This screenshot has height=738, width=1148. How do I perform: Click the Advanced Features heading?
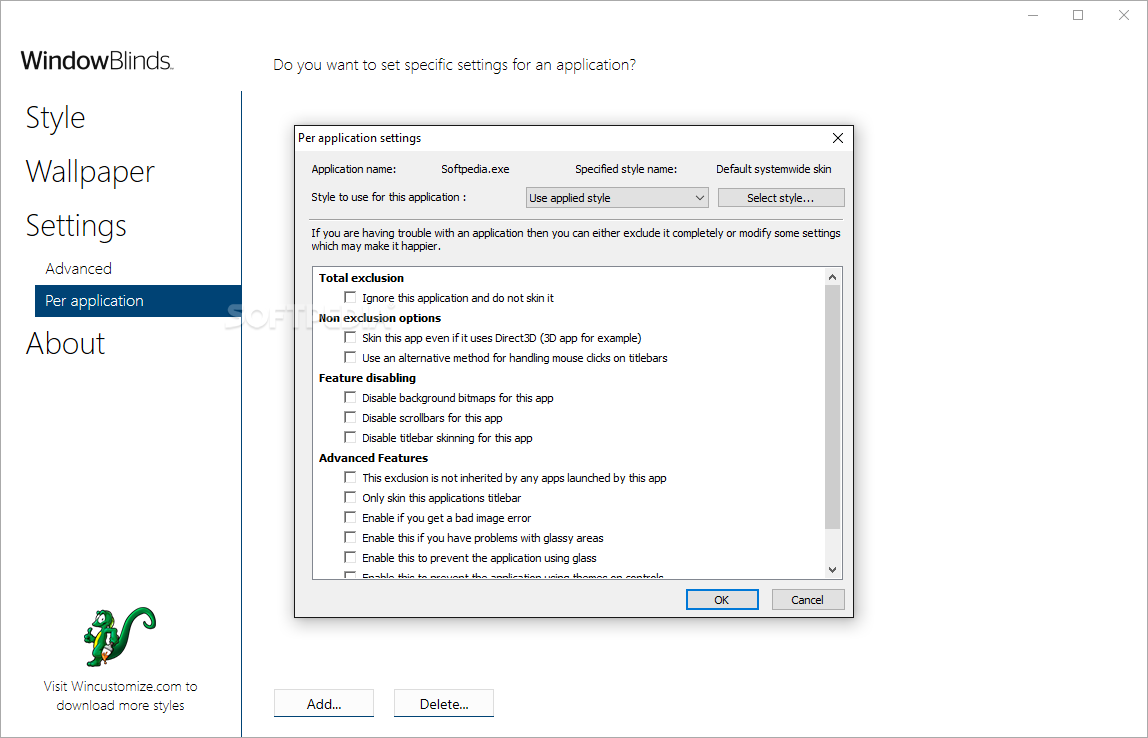click(373, 458)
